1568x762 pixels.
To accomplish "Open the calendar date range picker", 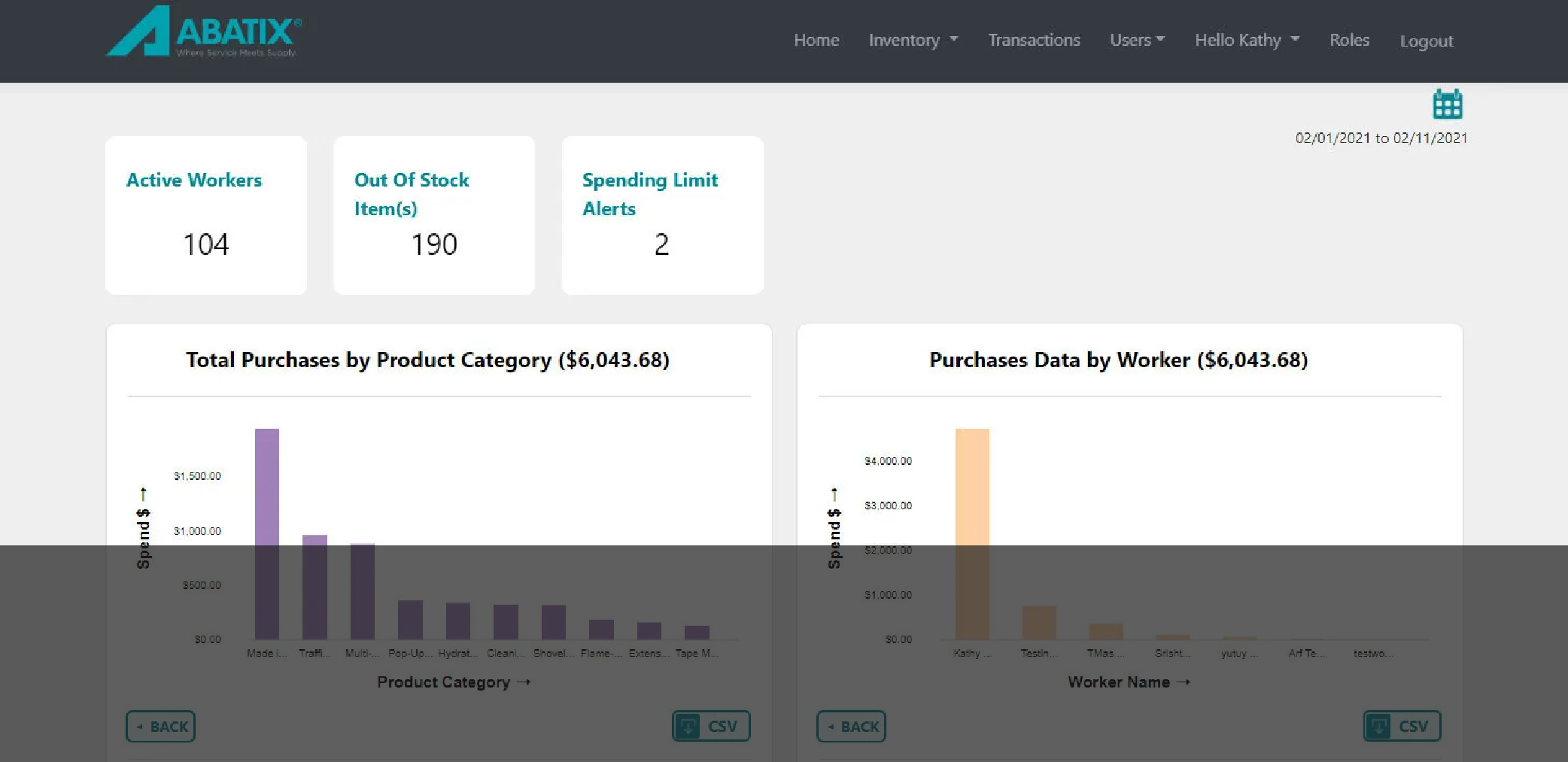I will [1446, 105].
